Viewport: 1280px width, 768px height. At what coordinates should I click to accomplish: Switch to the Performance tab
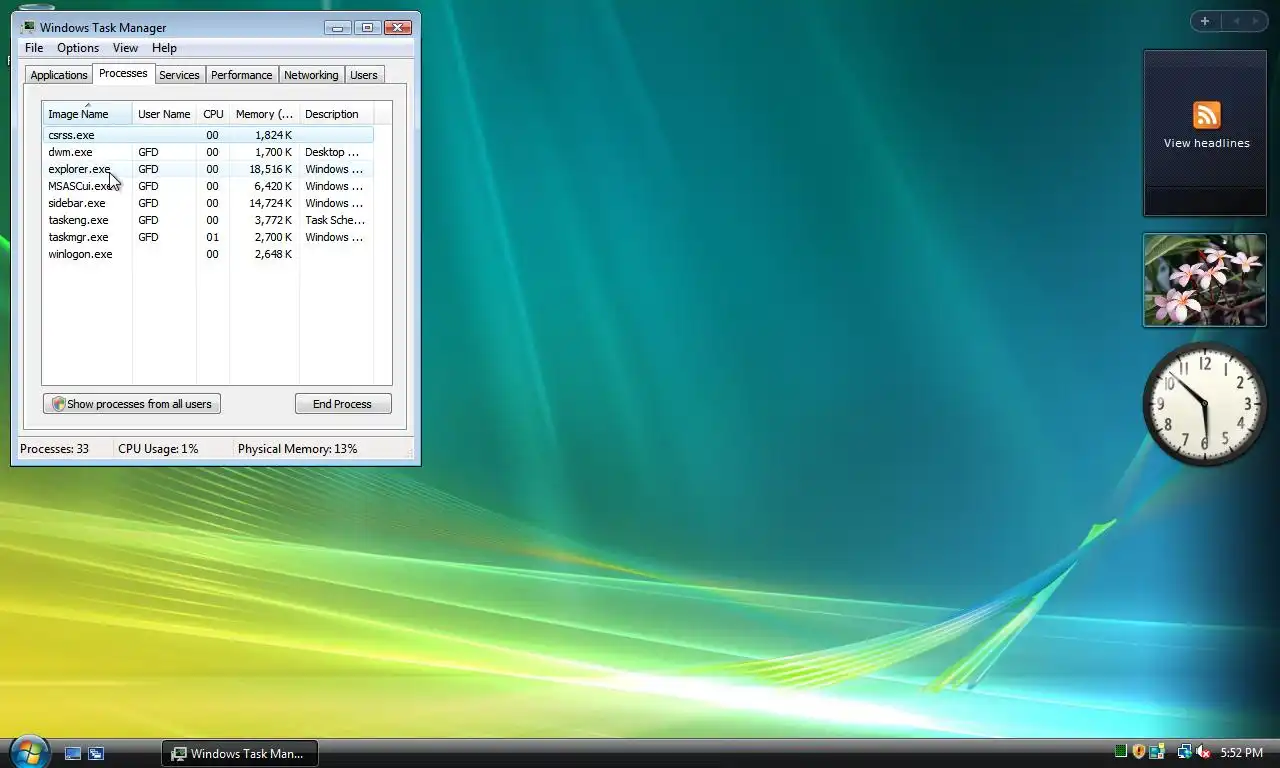[x=241, y=75]
